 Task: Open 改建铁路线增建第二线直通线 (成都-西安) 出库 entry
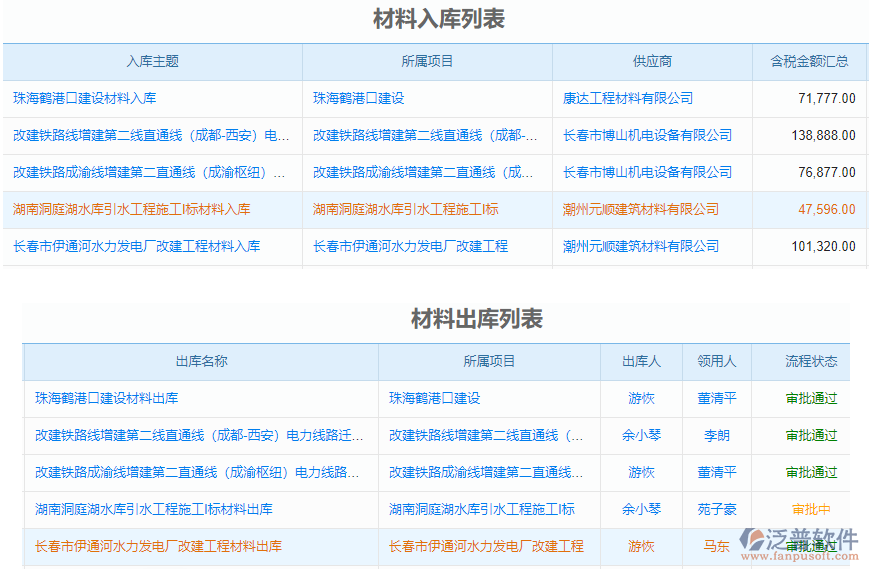click(199, 436)
